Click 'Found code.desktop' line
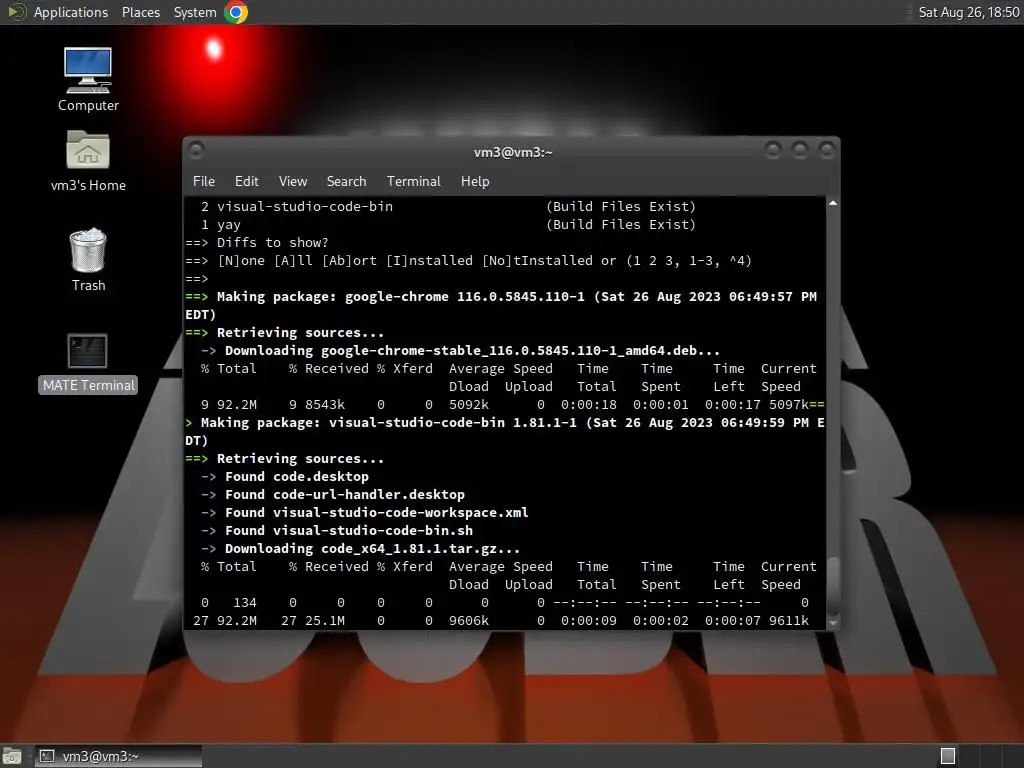Viewport: 1024px width, 768px height. coord(285,477)
